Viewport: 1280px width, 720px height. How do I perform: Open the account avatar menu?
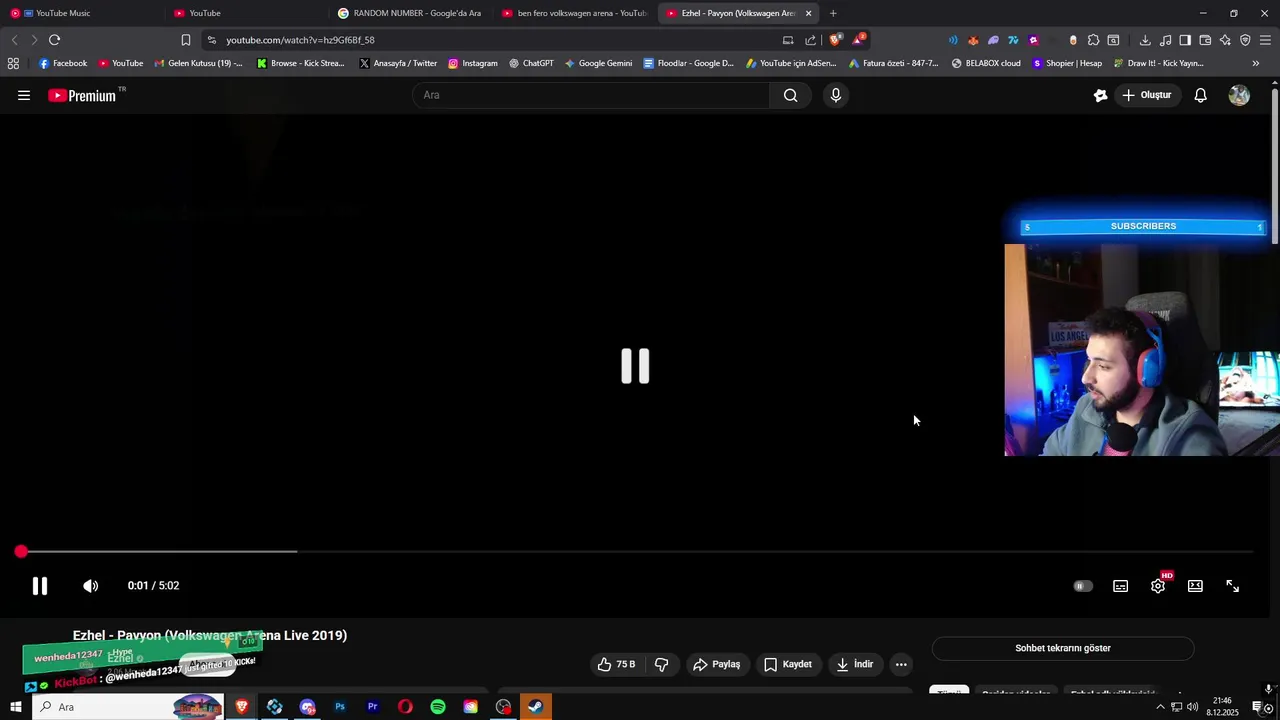[x=1239, y=95]
